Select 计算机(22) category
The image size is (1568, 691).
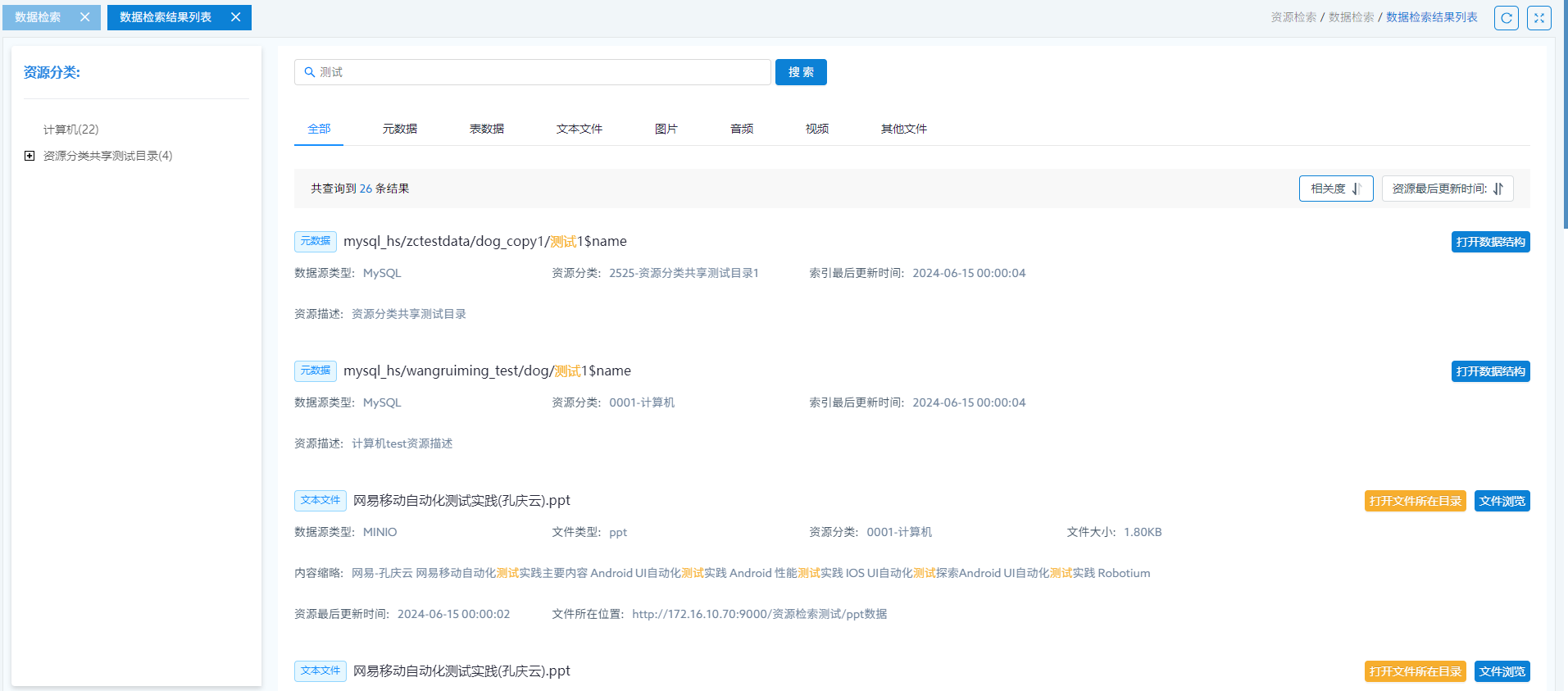[71, 130]
